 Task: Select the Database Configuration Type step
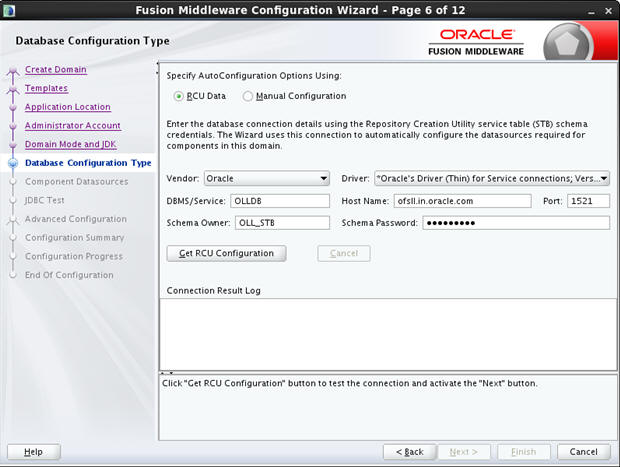(x=88, y=163)
